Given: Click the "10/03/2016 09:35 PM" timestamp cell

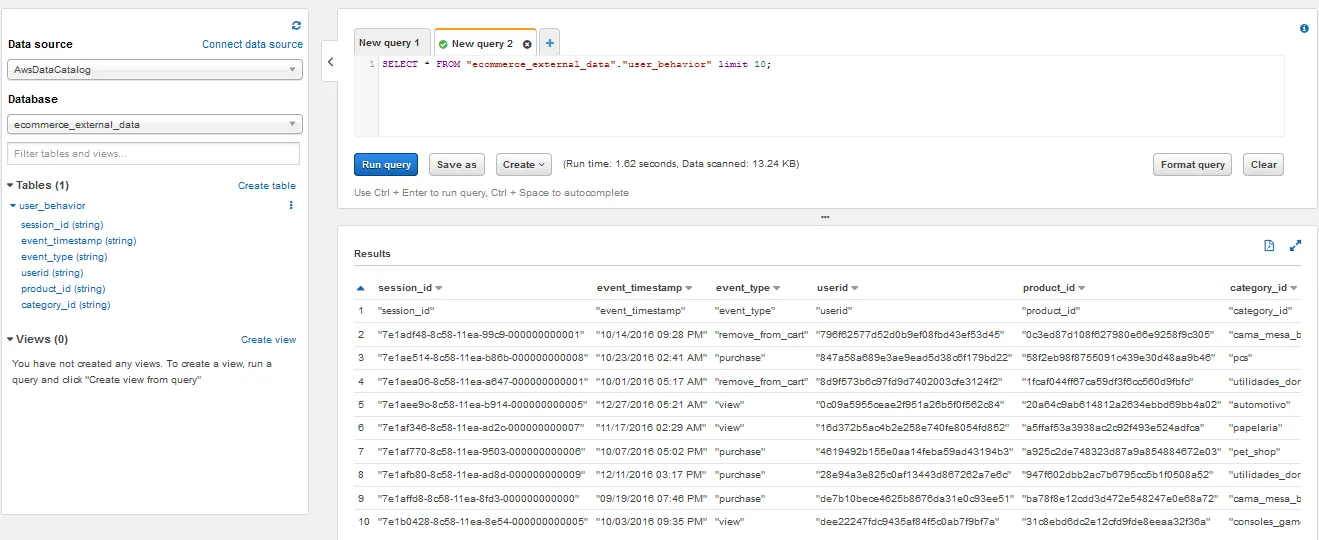Looking at the screenshot, I should (x=651, y=521).
